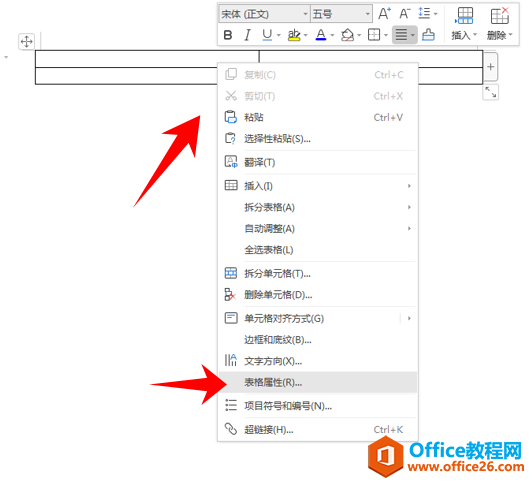Choose 粘贴 from context menu

tap(317, 118)
